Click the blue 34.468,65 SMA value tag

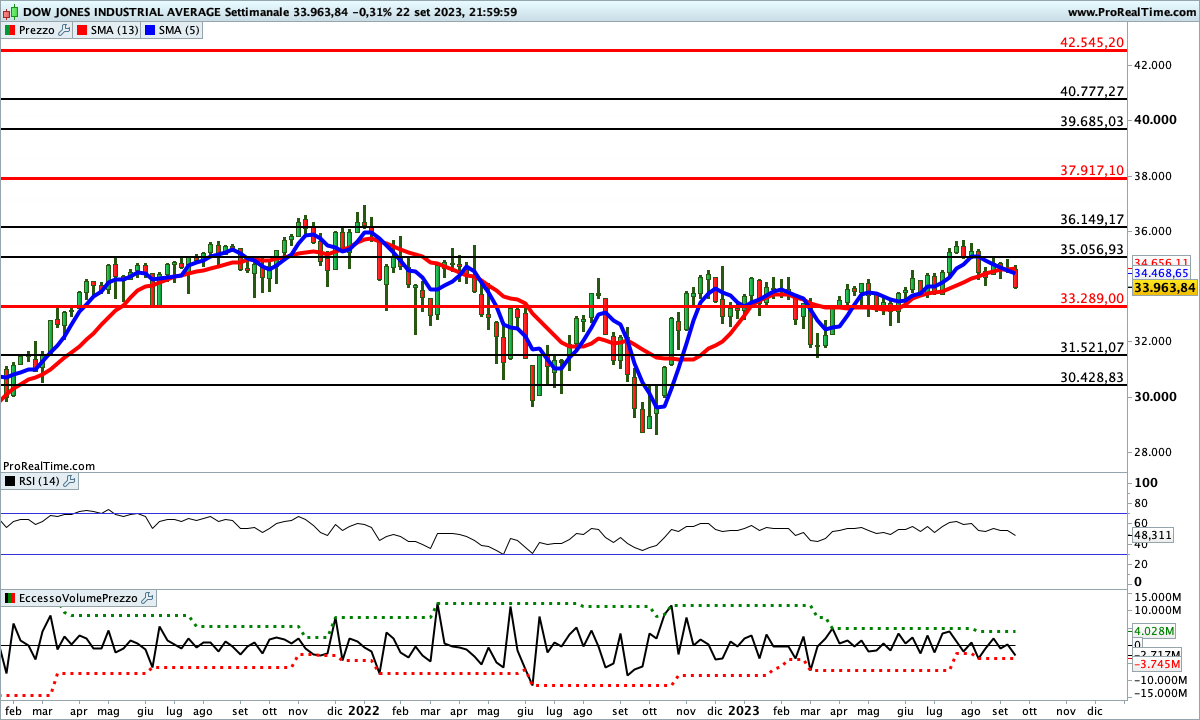pos(1160,272)
